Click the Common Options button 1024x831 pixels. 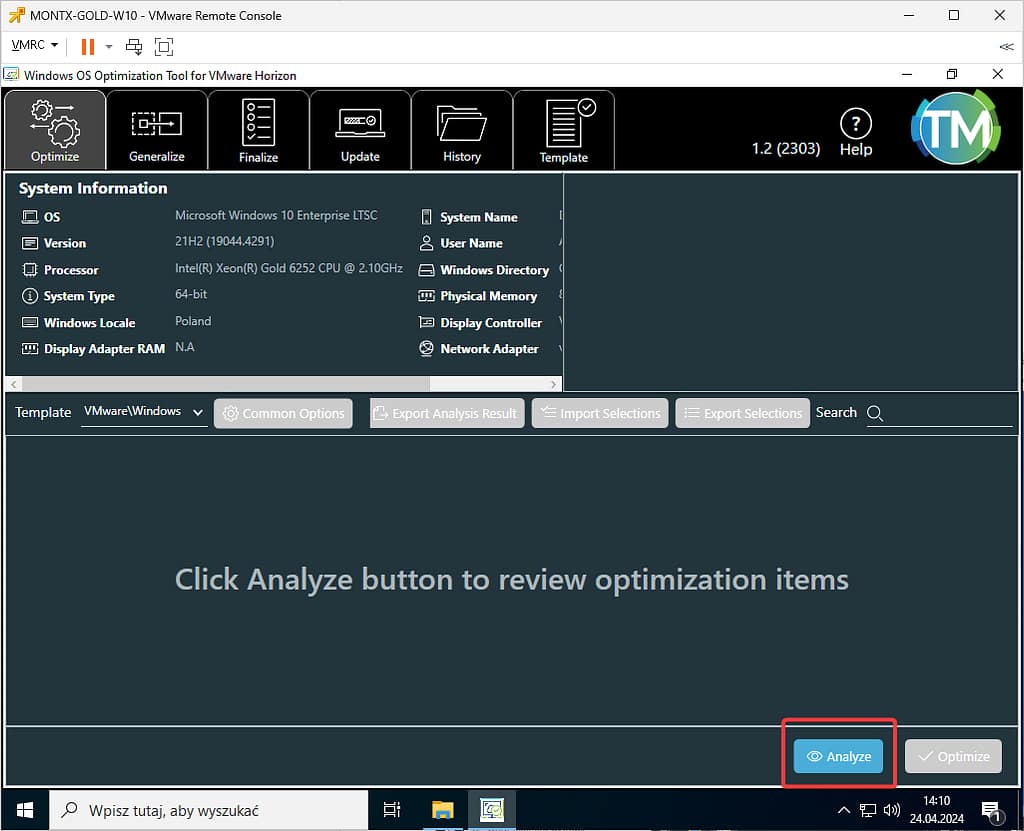click(283, 413)
